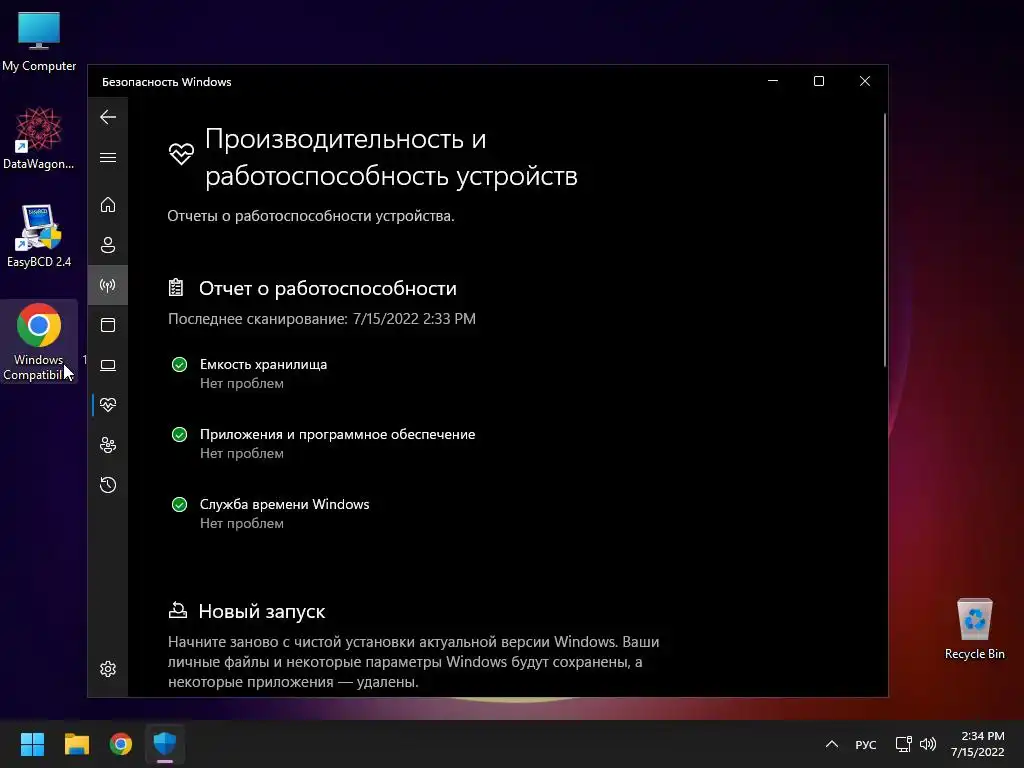Maximize the Безопасность Windows window
The width and height of the screenshot is (1024, 768).
pyautogui.click(x=818, y=81)
